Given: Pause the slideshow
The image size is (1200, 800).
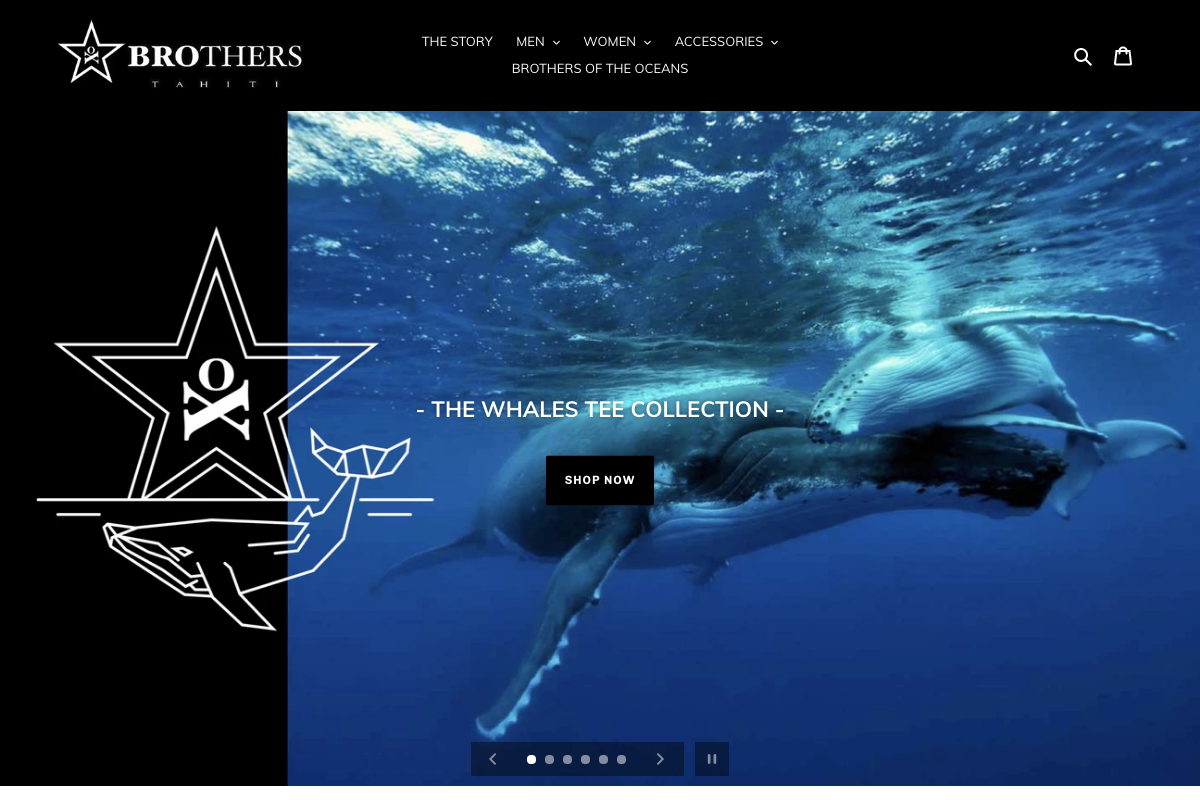Looking at the screenshot, I should tap(712, 759).
